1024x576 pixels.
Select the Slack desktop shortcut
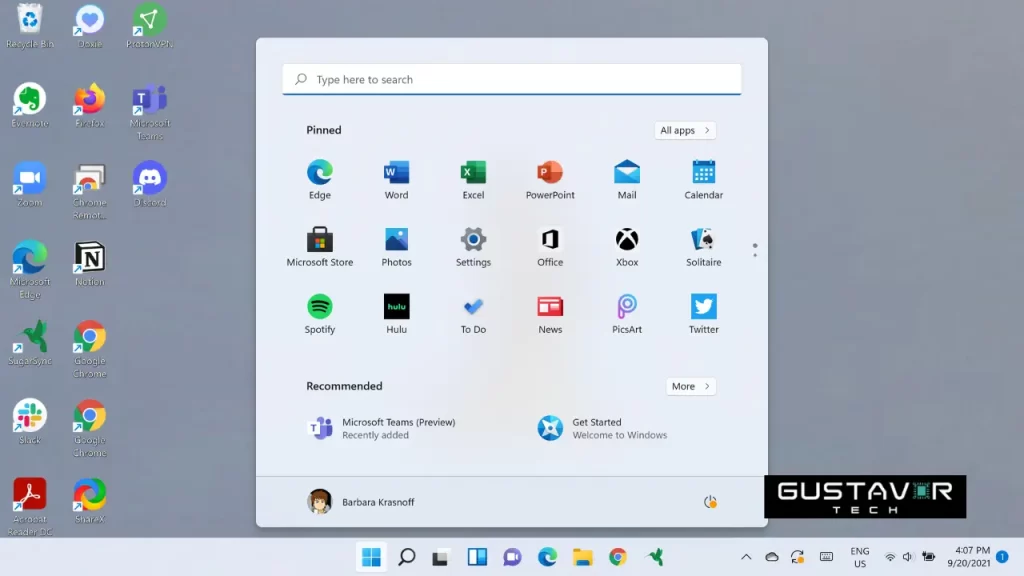(29, 422)
